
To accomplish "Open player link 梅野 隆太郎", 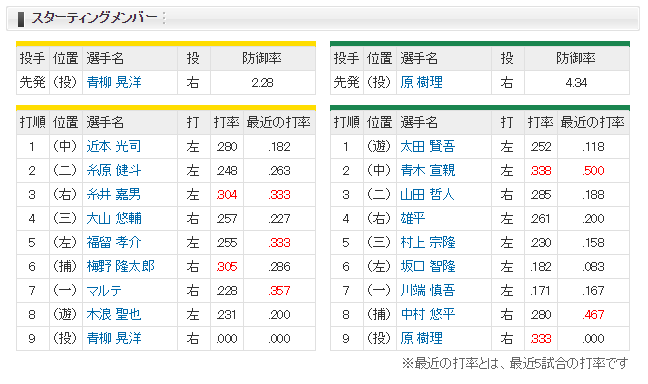I will point(120,266).
